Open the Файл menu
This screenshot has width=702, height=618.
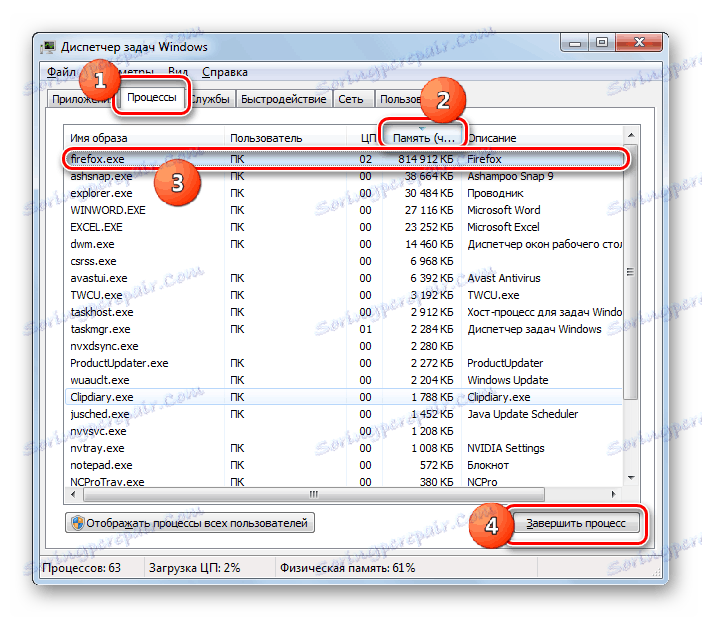point(61,72)
